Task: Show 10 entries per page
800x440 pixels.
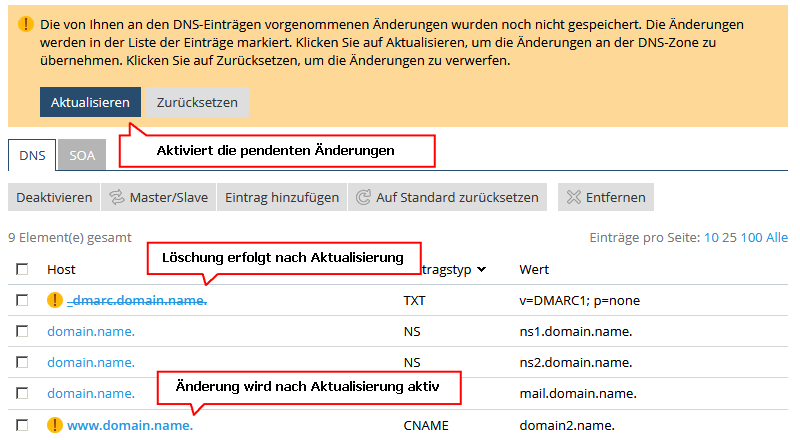Action: pyautogui.click(x=711, y=238)
